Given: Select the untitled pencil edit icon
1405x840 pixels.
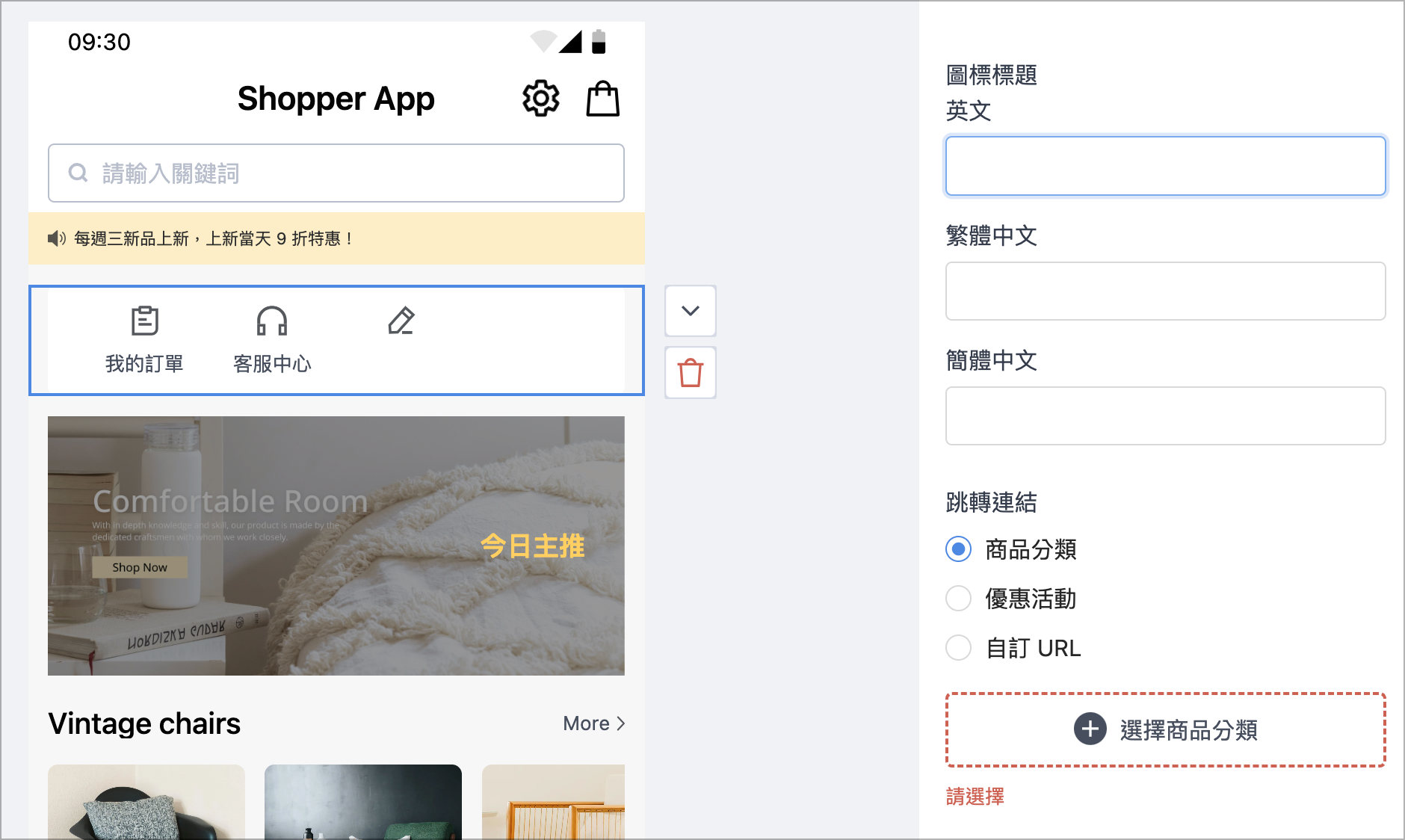Looking at the screenshot, I should tap(401, 321).
